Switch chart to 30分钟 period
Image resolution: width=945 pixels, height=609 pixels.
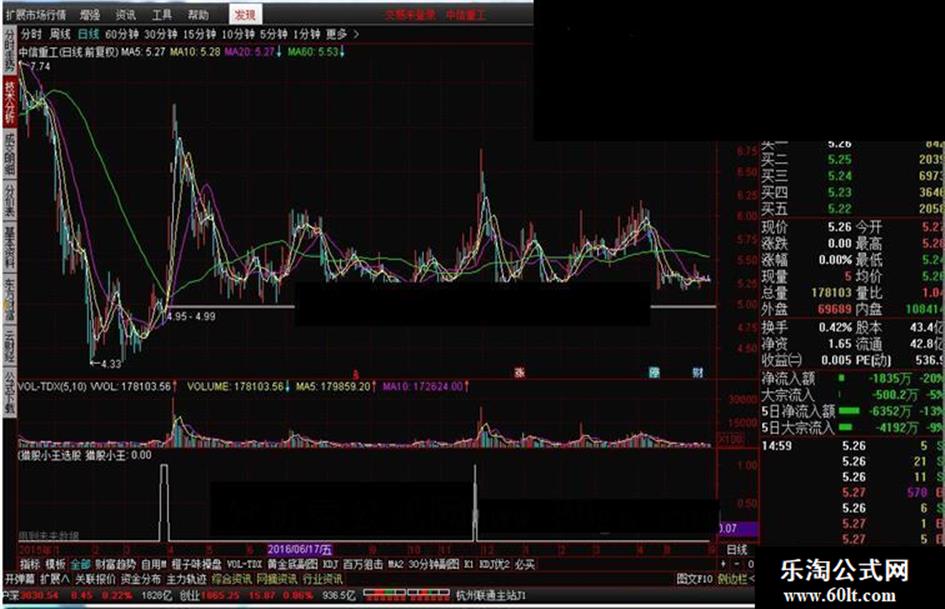[160, 34]
